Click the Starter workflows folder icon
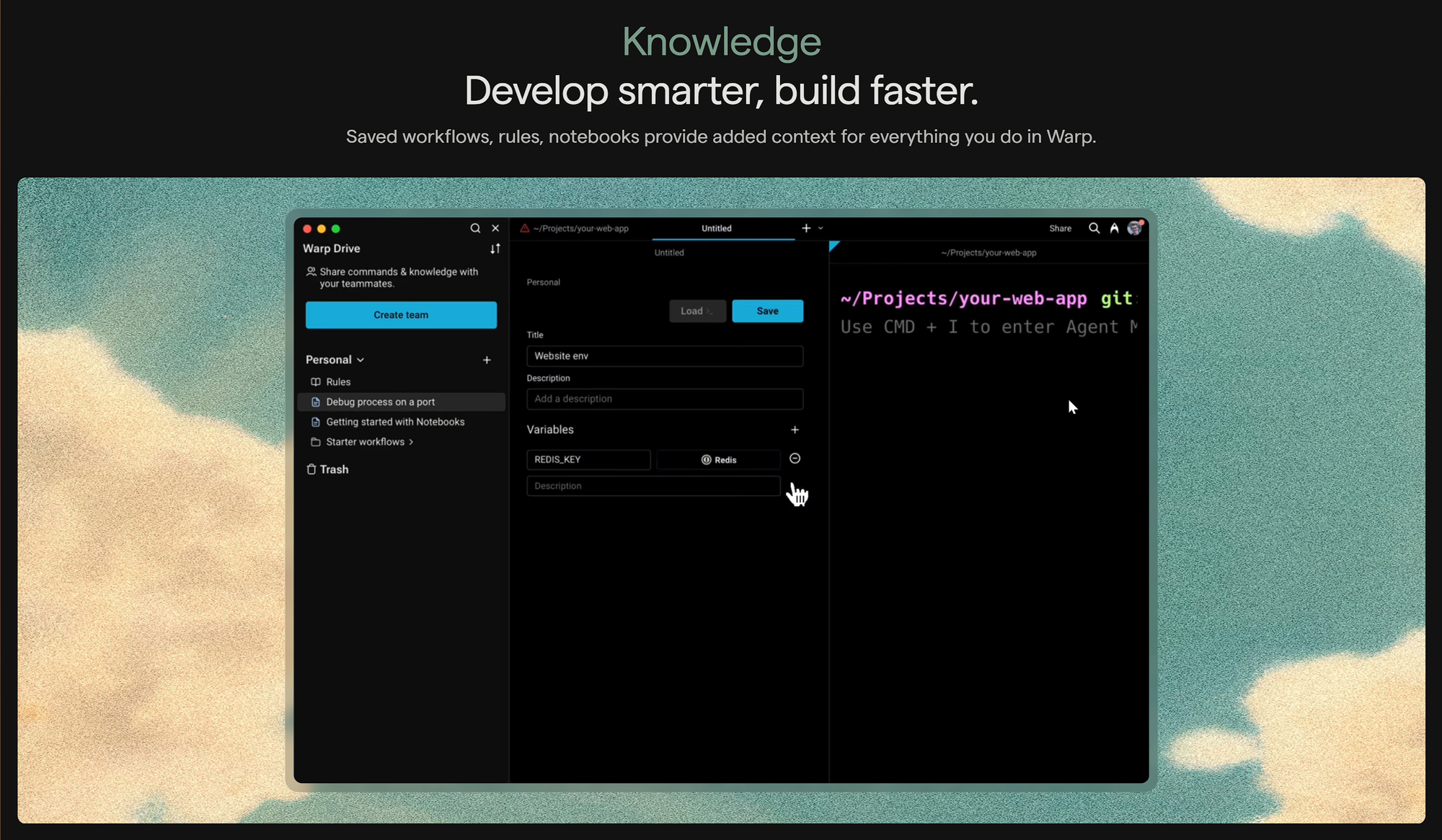 click(x=315, y=442)
